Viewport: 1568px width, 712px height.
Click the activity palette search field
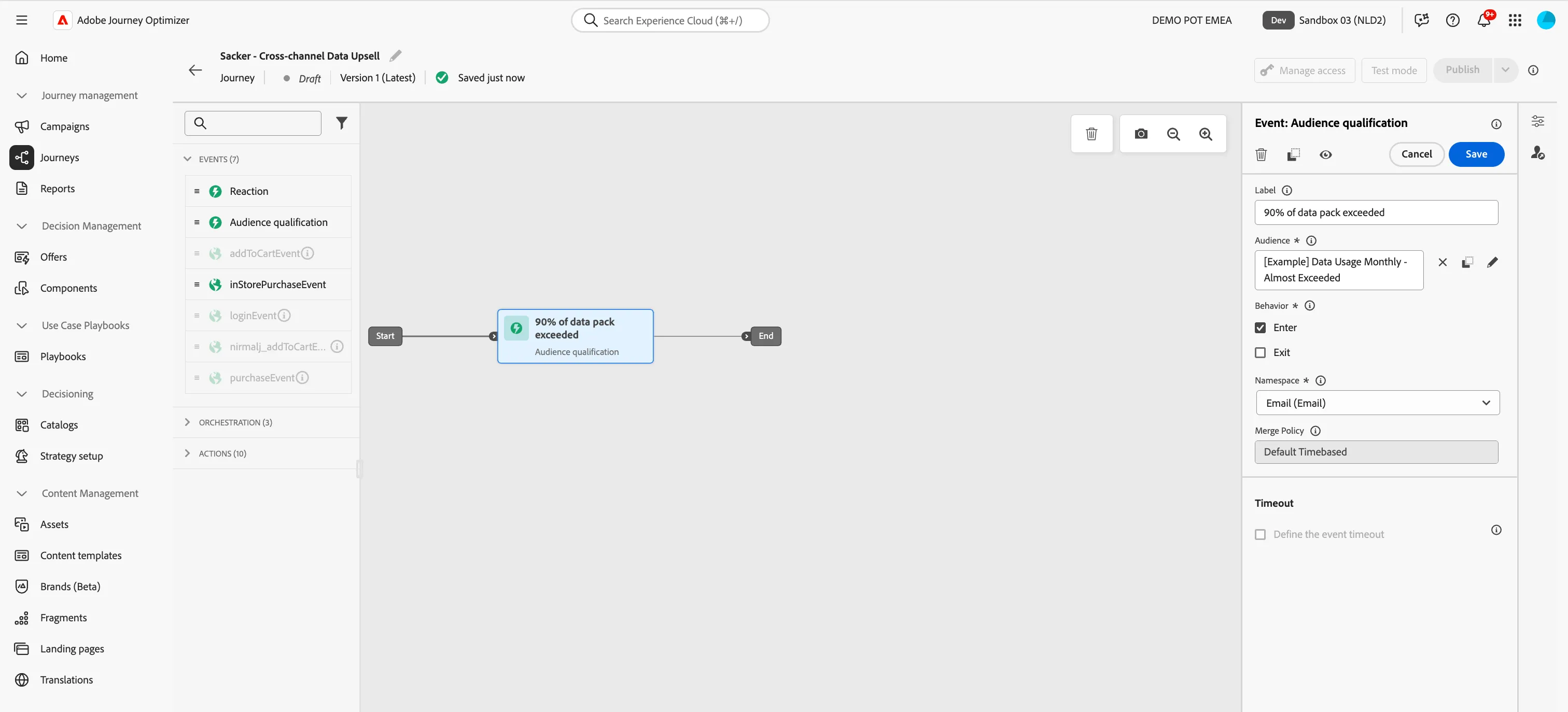point(253,123)
